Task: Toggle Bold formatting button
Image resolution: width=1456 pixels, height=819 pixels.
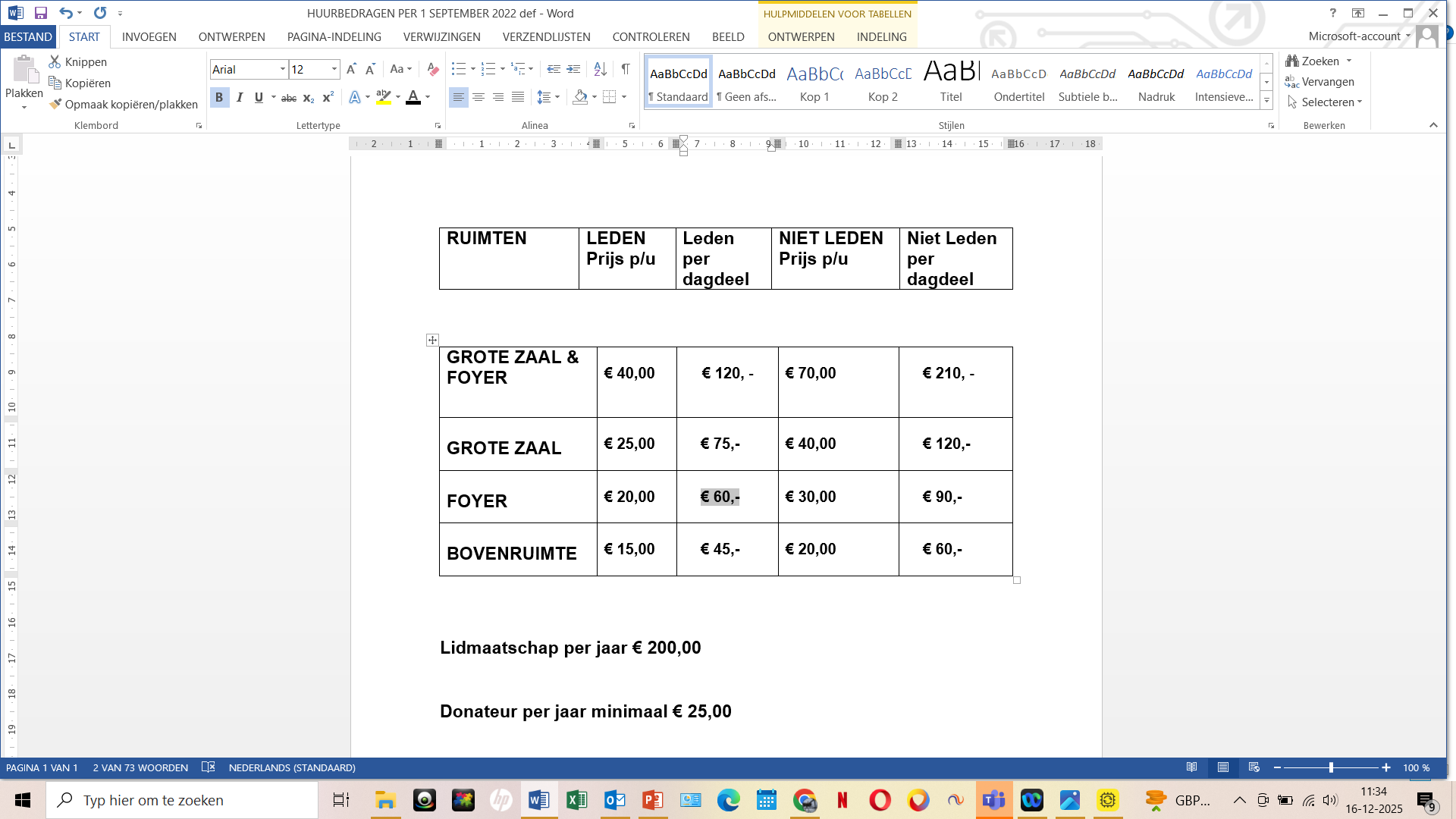Action: click(219, 97)
